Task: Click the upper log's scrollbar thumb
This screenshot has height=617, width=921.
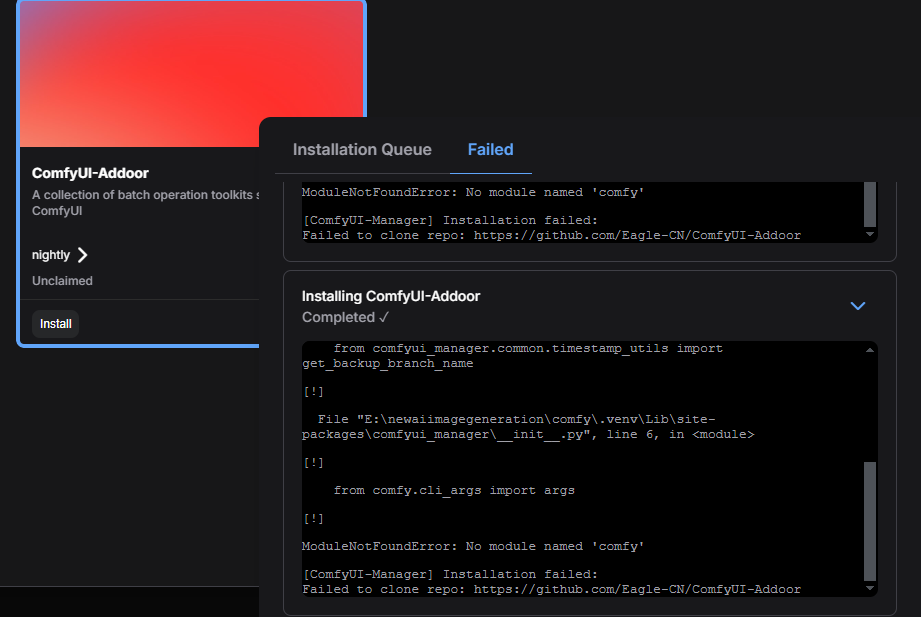Action: [x=870, y=204]
